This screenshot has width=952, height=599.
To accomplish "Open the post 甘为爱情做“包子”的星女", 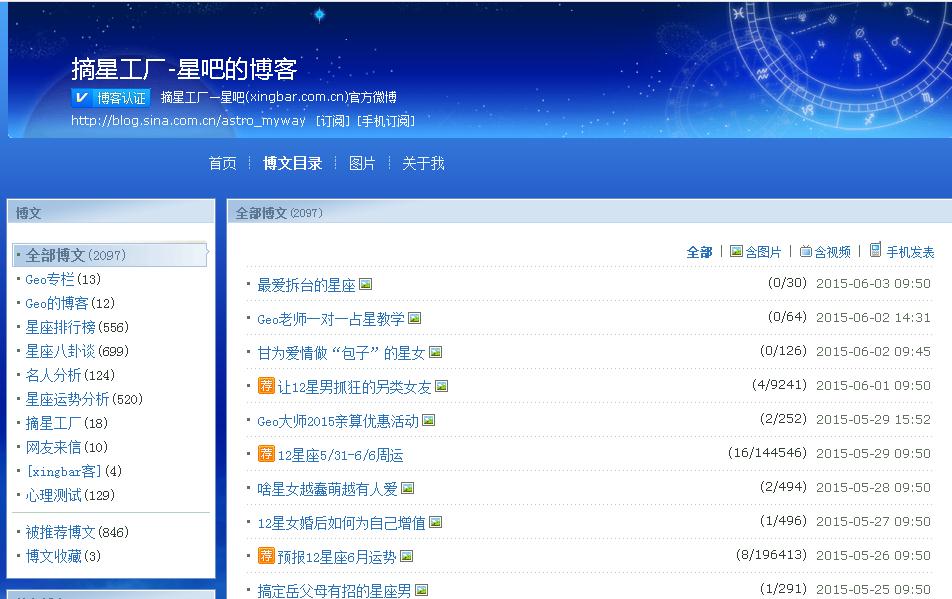I will click(x=341, y=353).
